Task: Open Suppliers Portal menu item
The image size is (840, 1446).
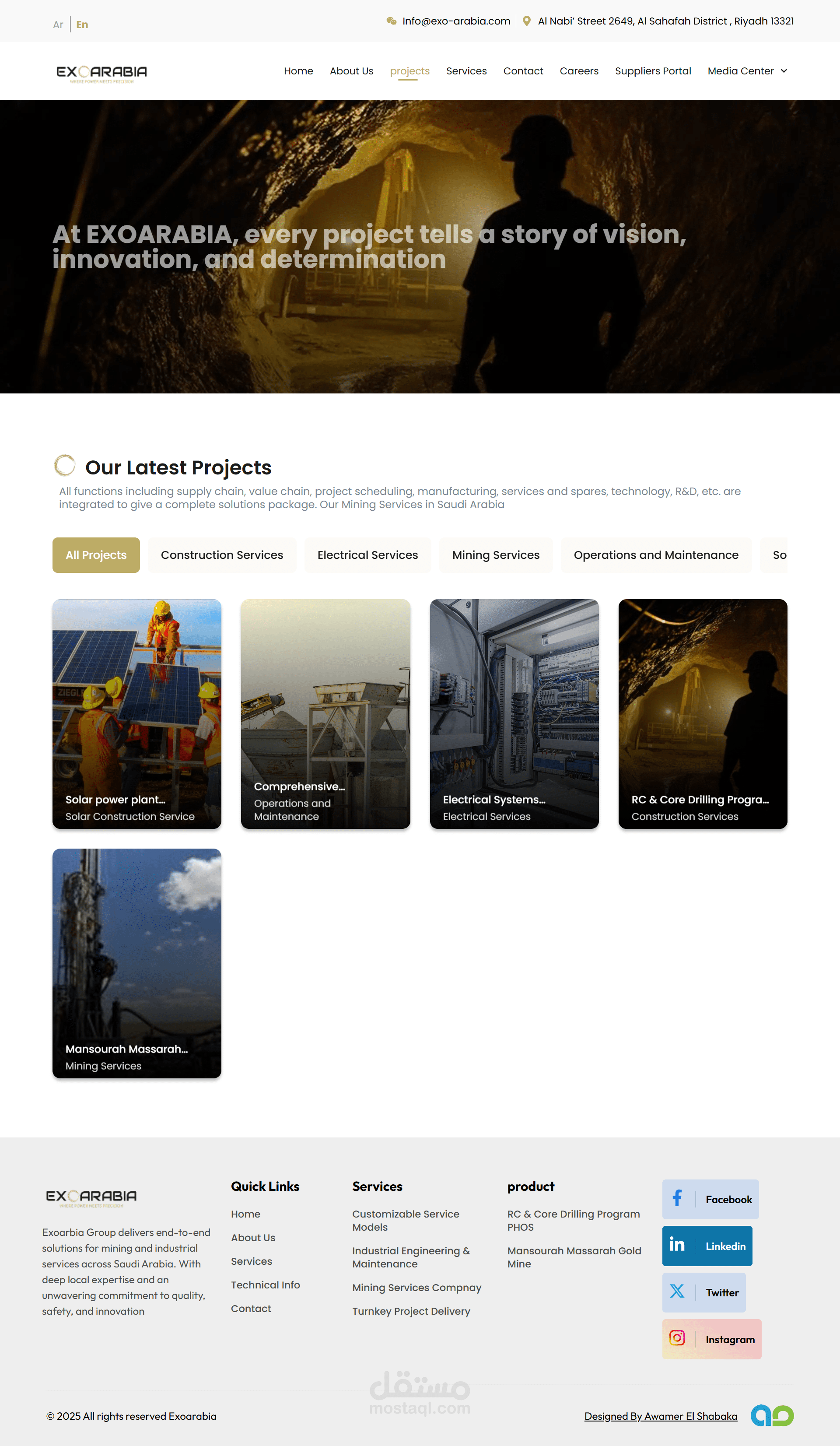Action: point(653,71)
